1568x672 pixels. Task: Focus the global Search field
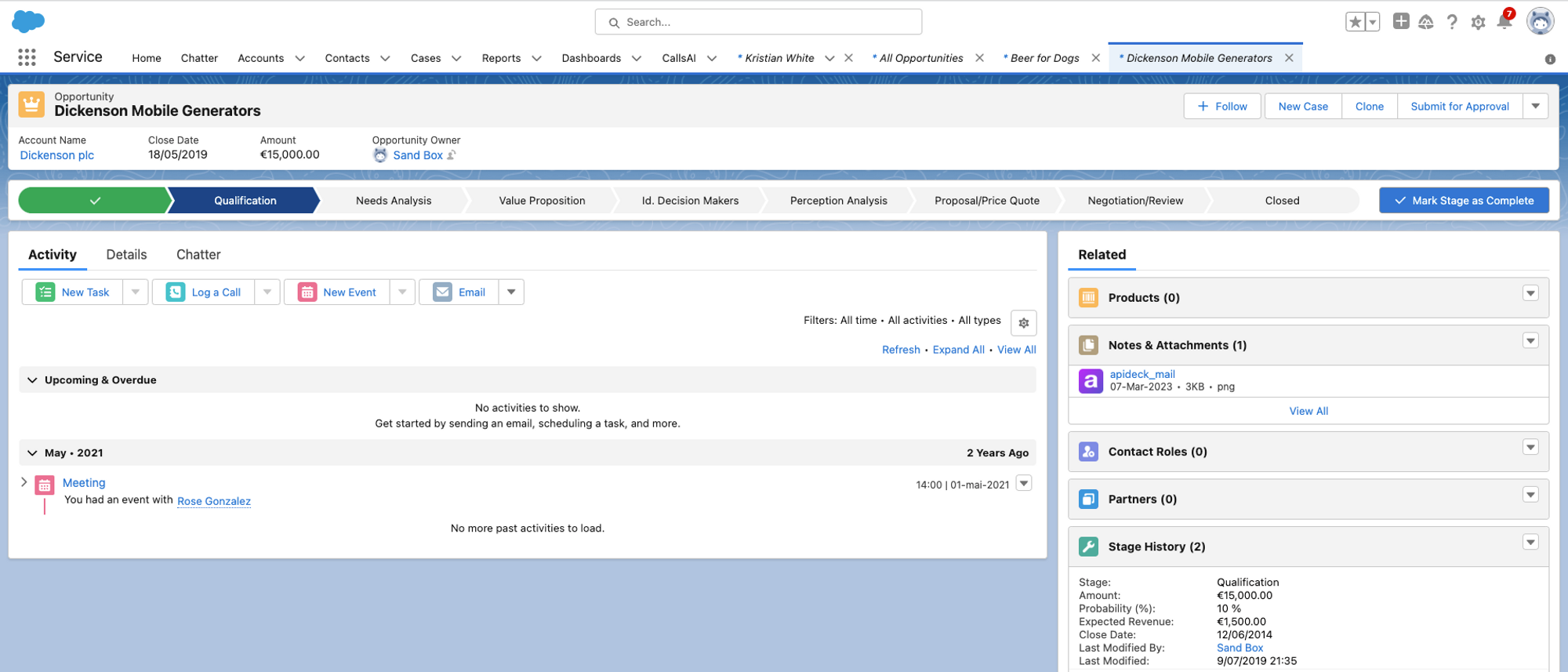(x=758, y=22)
